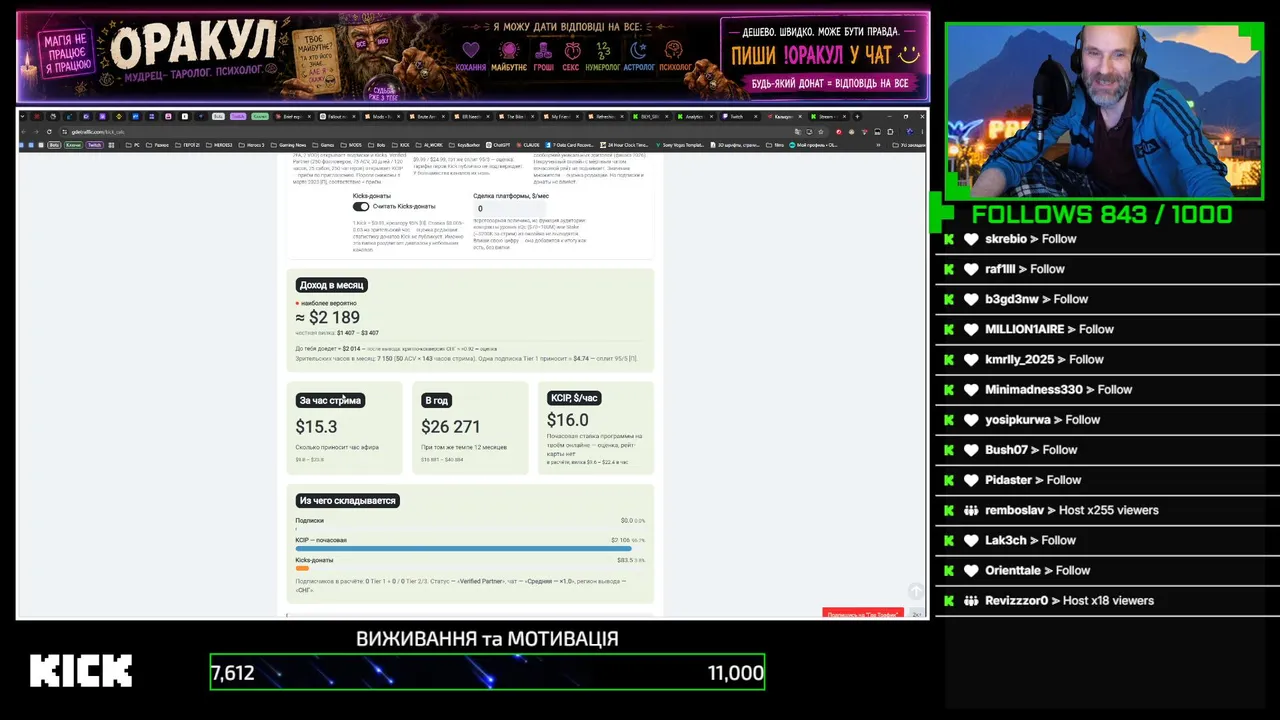
Task: Click the blue 'KCIP — почасовая' progress bar
Action: pos(463,548)
